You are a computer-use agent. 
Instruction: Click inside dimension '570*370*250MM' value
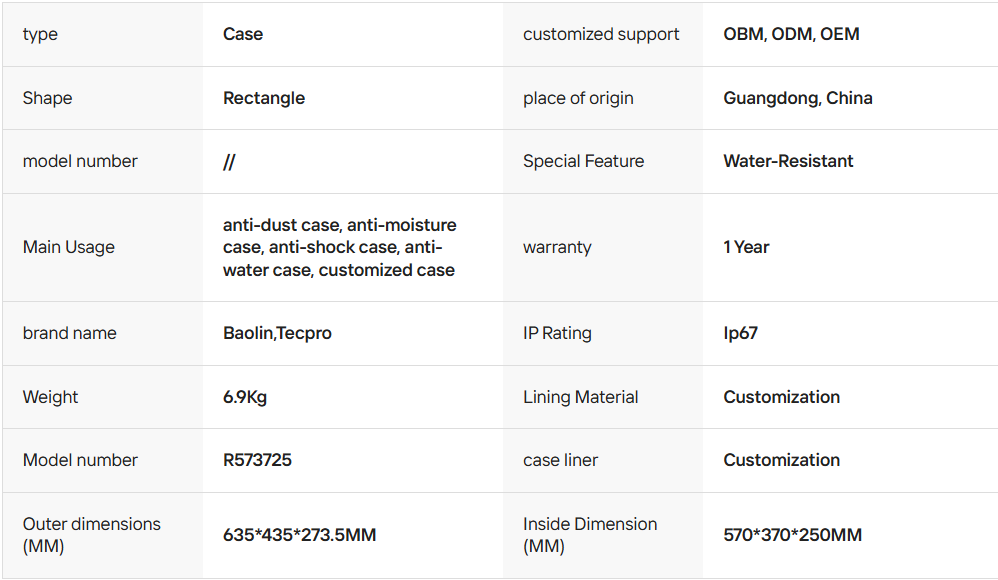click(x=792, y=535)
